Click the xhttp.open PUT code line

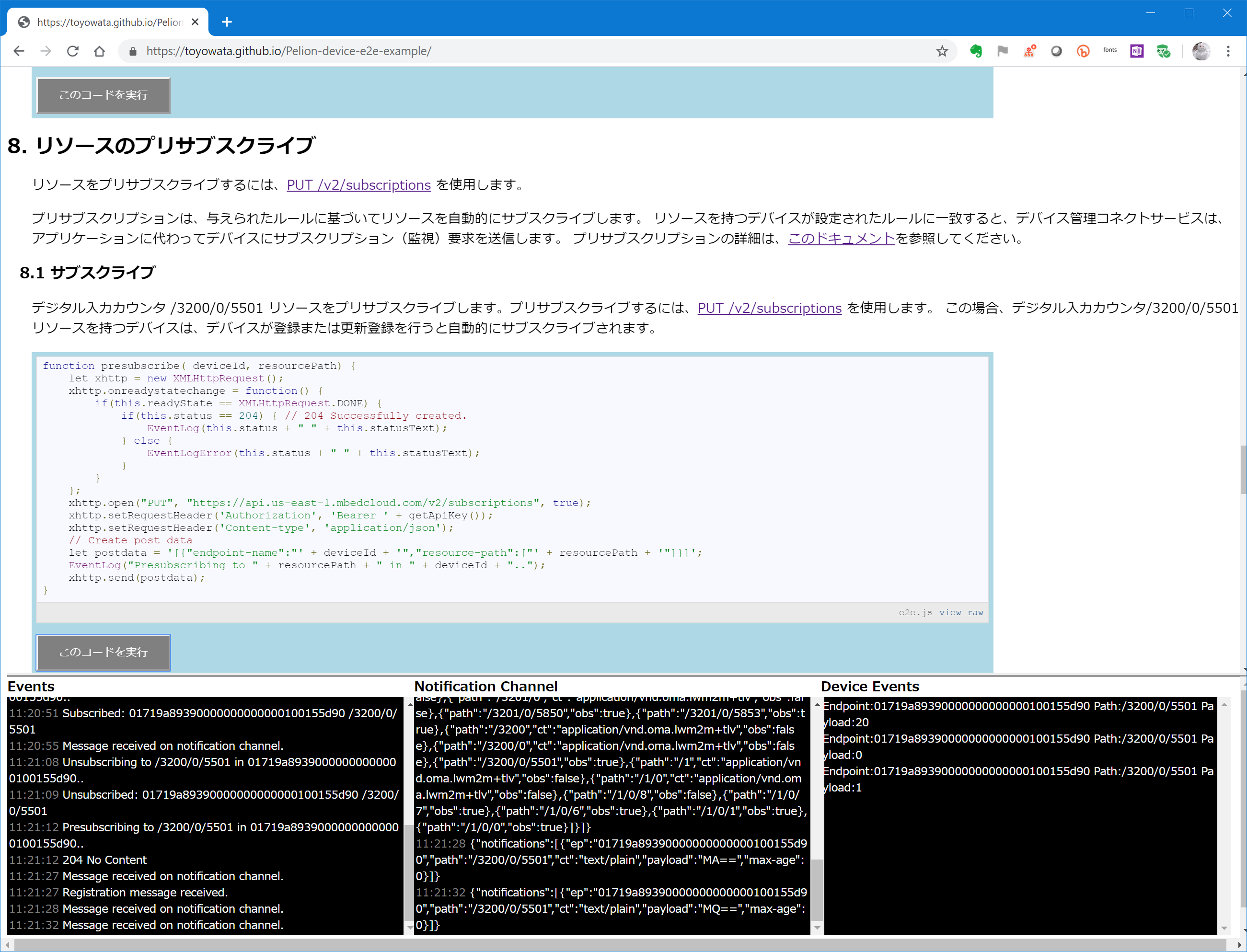pyautogui.click(x=330, y=503)
